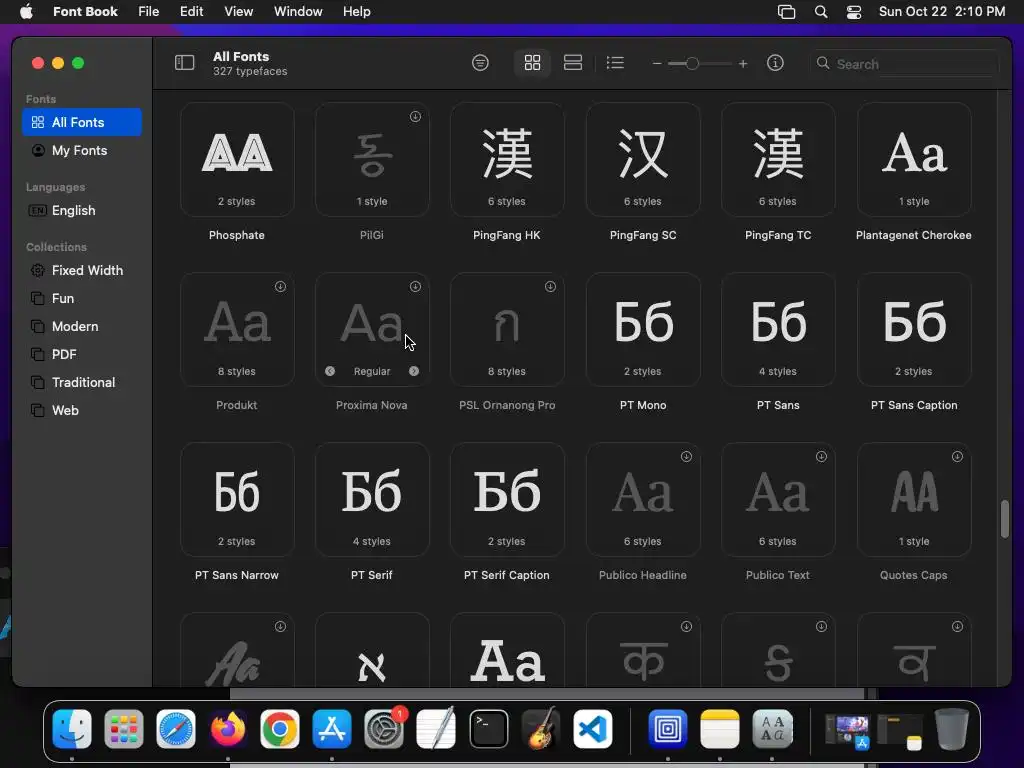Select the Plantagenet Cherokee font card
This screenshot has height=768, width=1024.
point(914,159)
